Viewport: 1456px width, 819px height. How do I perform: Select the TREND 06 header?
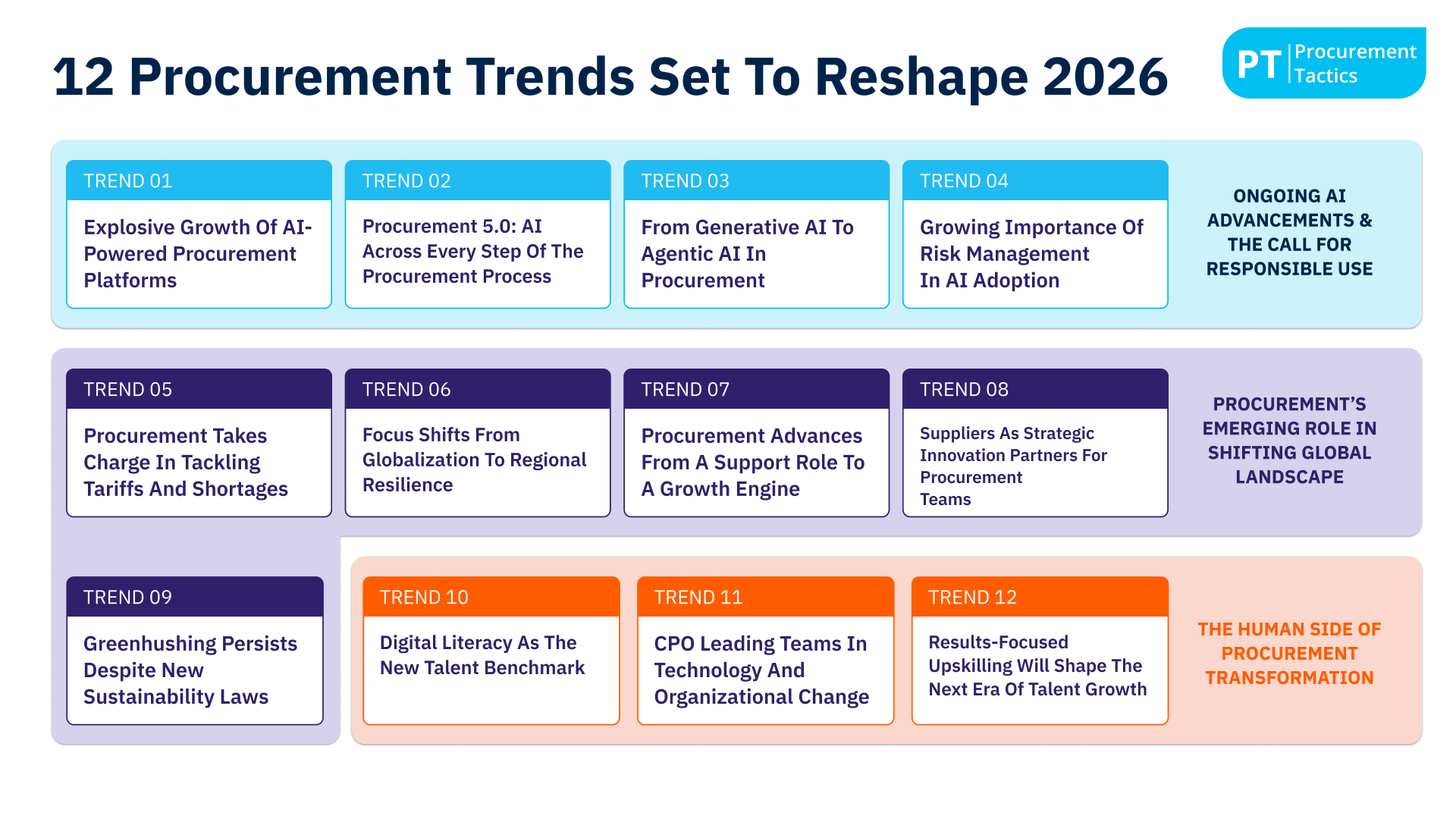click(477, 389)
